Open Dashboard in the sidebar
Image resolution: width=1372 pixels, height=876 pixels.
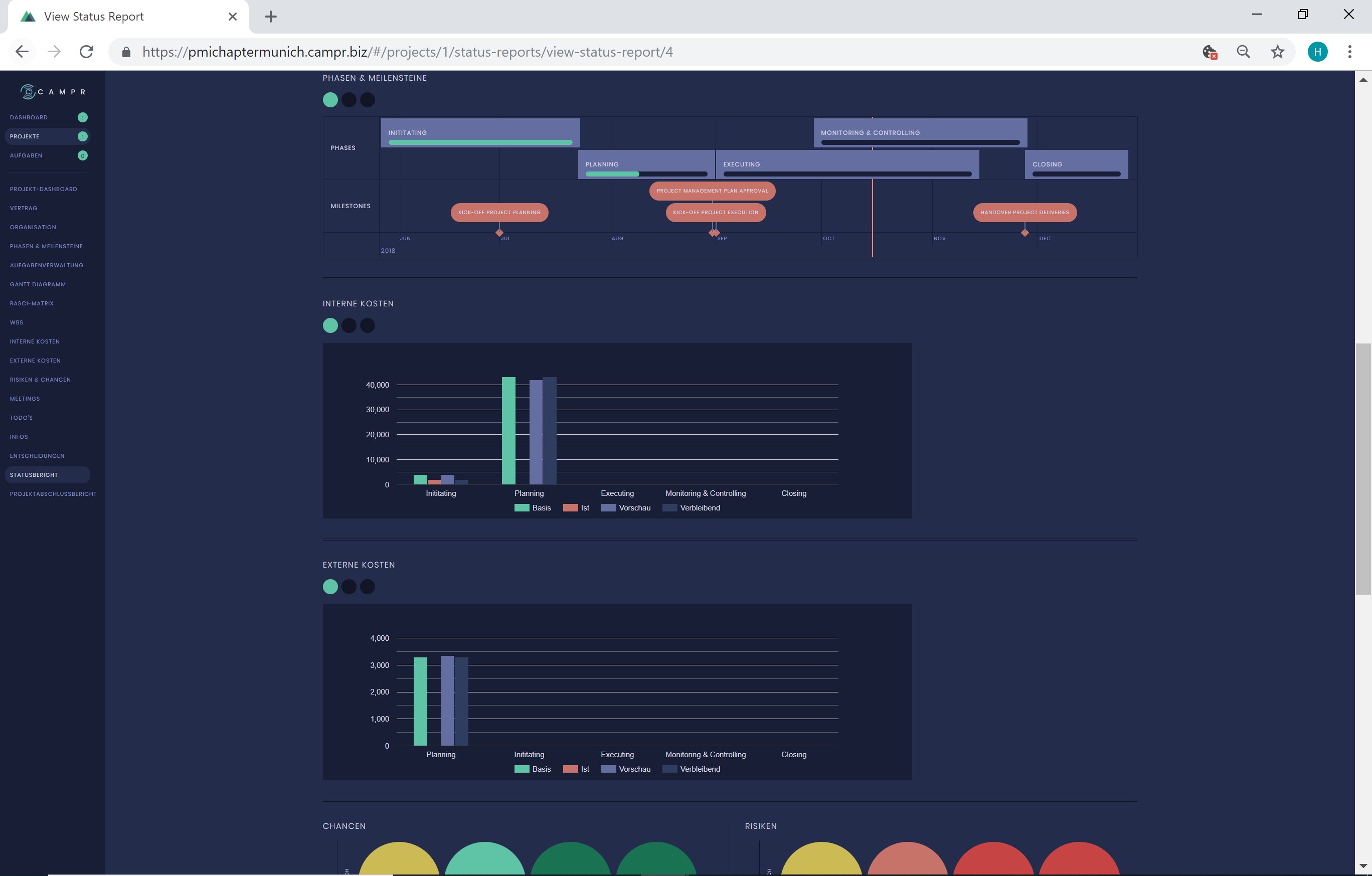[29, 117]
